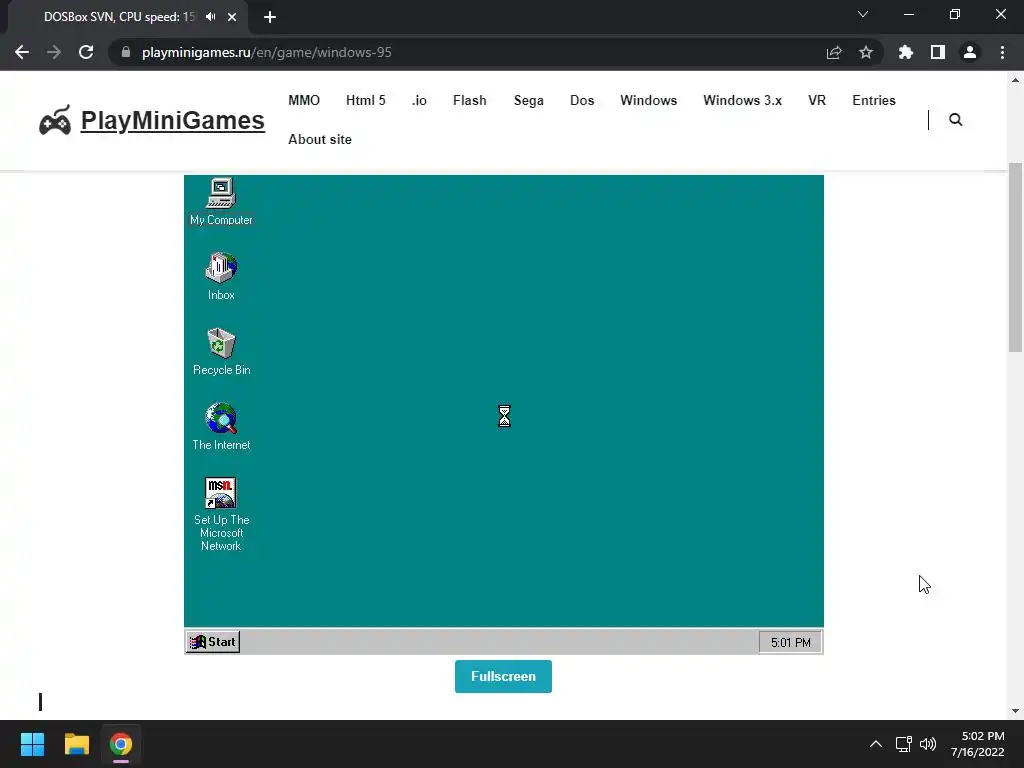
Task: Click the address bar URL
Action: click(266, 52)
